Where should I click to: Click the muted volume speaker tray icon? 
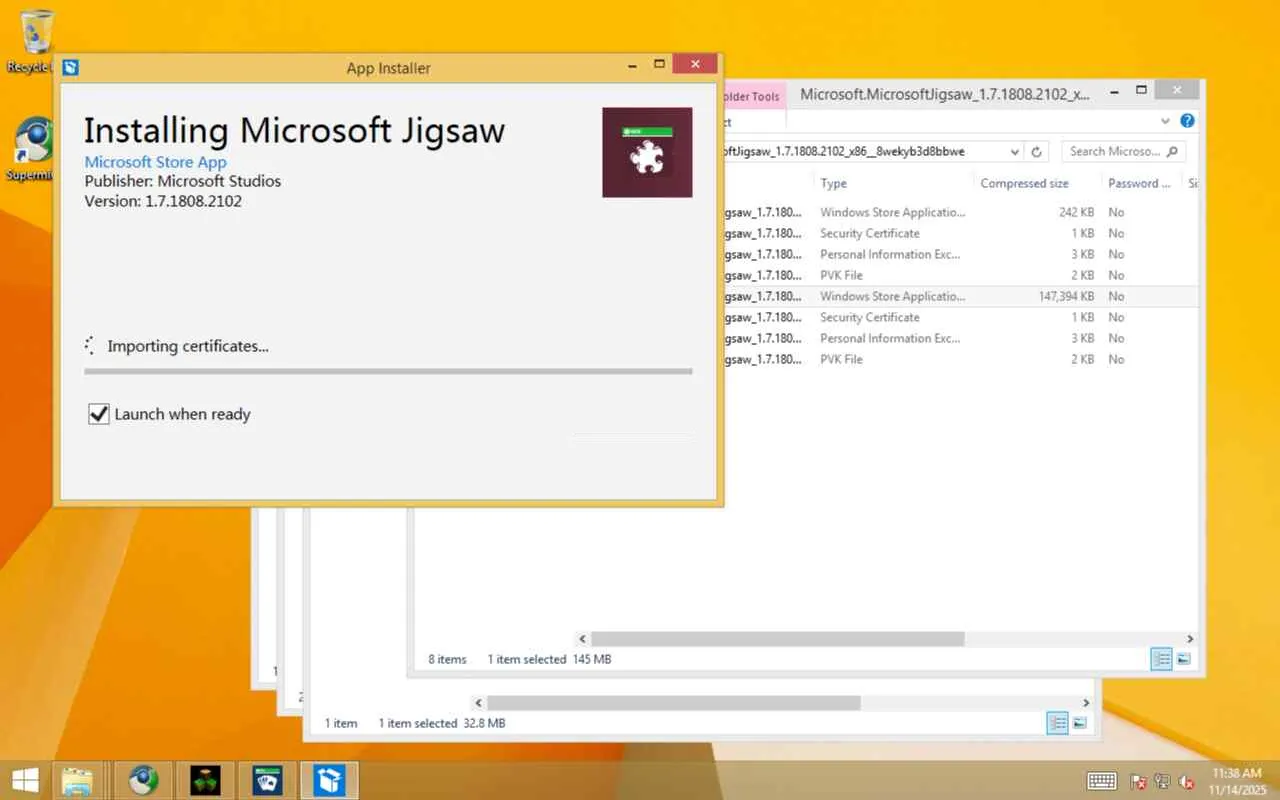(x=1187, y=781)
